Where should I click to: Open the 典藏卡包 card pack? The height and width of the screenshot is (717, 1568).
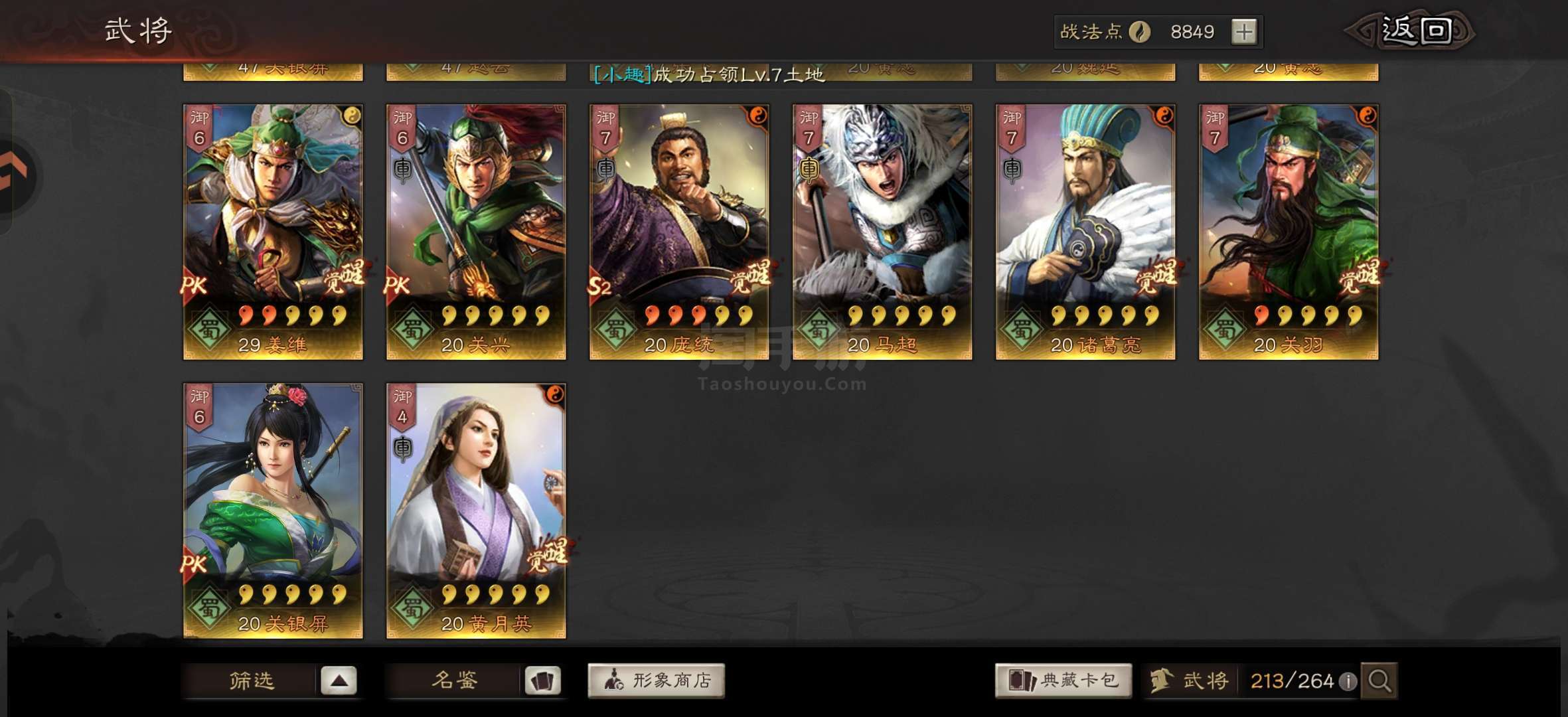click(1063, 680)
